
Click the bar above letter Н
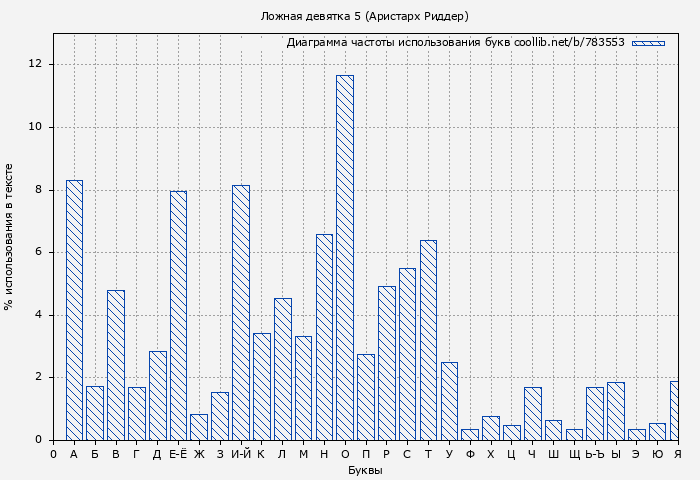[324, 337]
